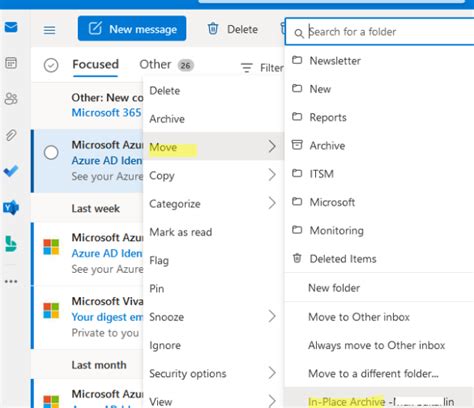Click the Microsoft logo of Viva message
This screenshot has width=474, height=408.
point(51,310)
